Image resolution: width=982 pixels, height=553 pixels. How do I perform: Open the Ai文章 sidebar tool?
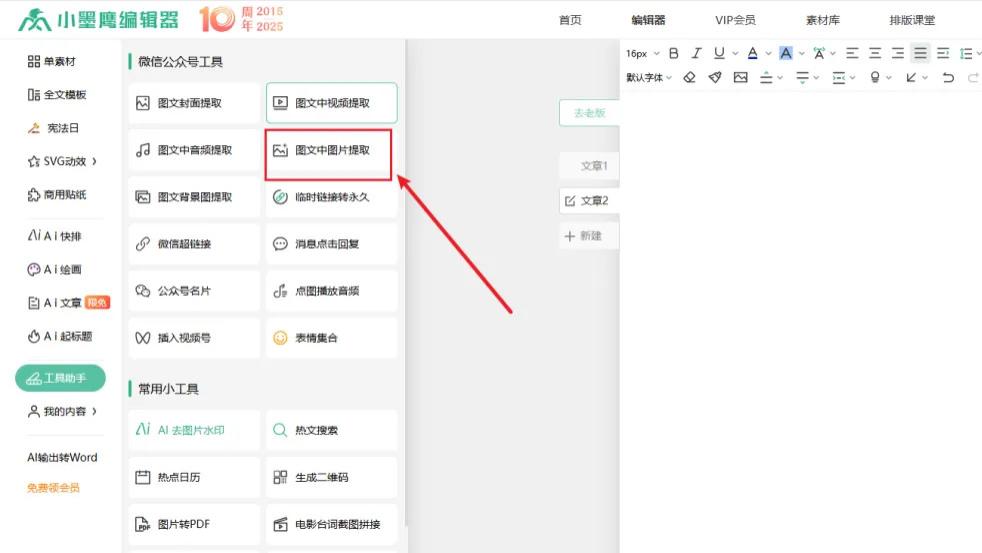pyautogui.click(x=68, y=303)
